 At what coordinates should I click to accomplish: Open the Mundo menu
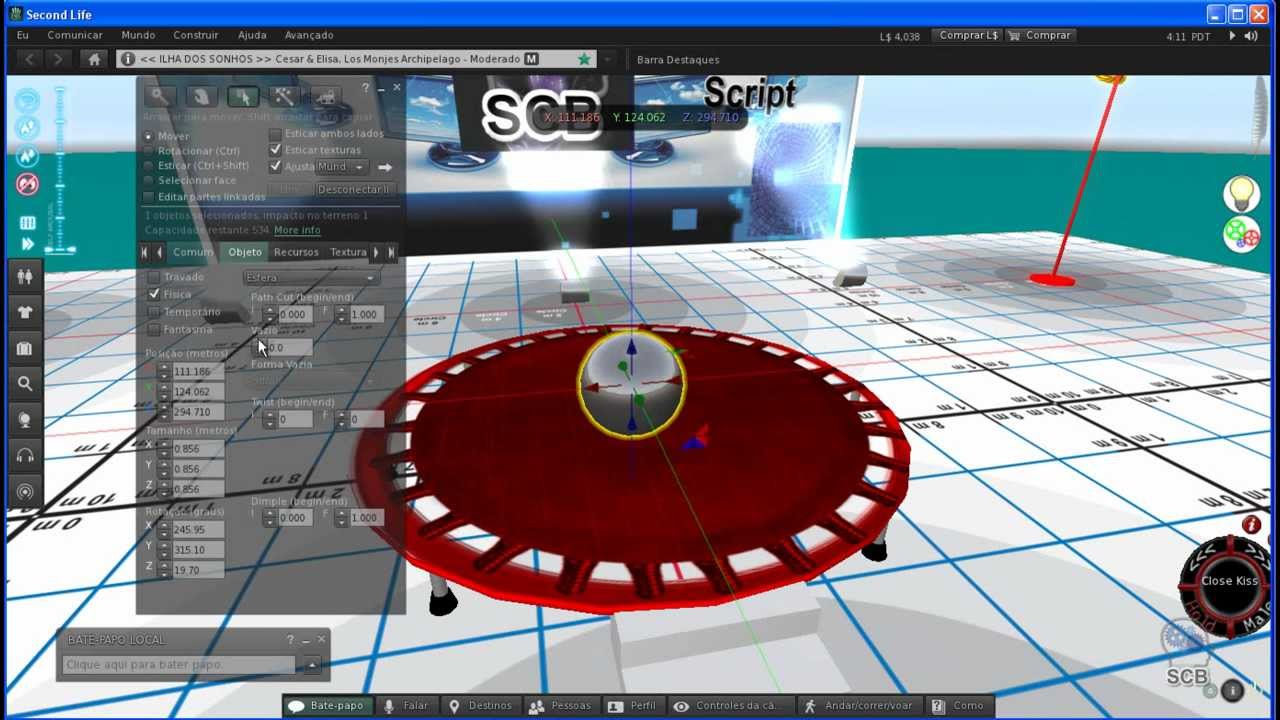coord(138,35)
